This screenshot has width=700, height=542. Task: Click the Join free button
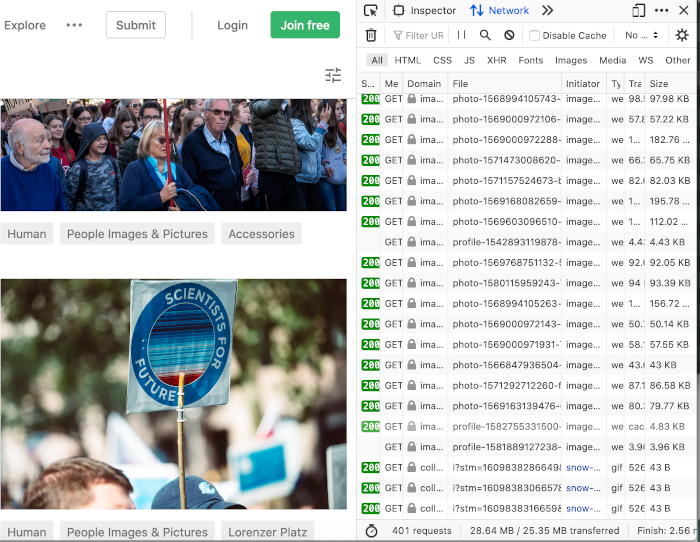coord(304,25)
